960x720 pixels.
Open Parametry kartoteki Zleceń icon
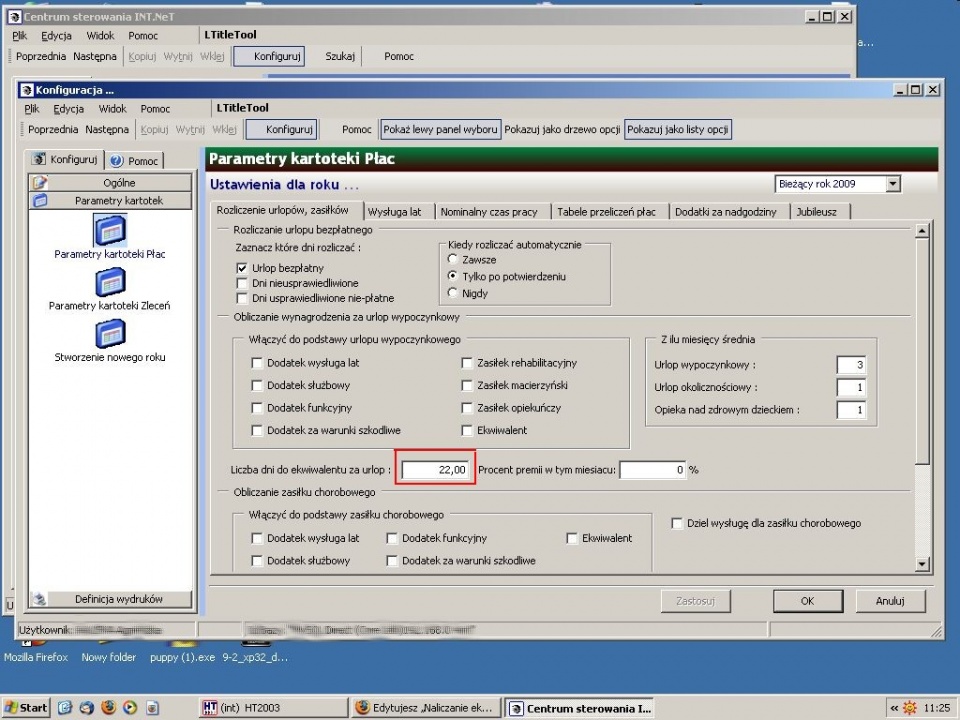(110, 282)
